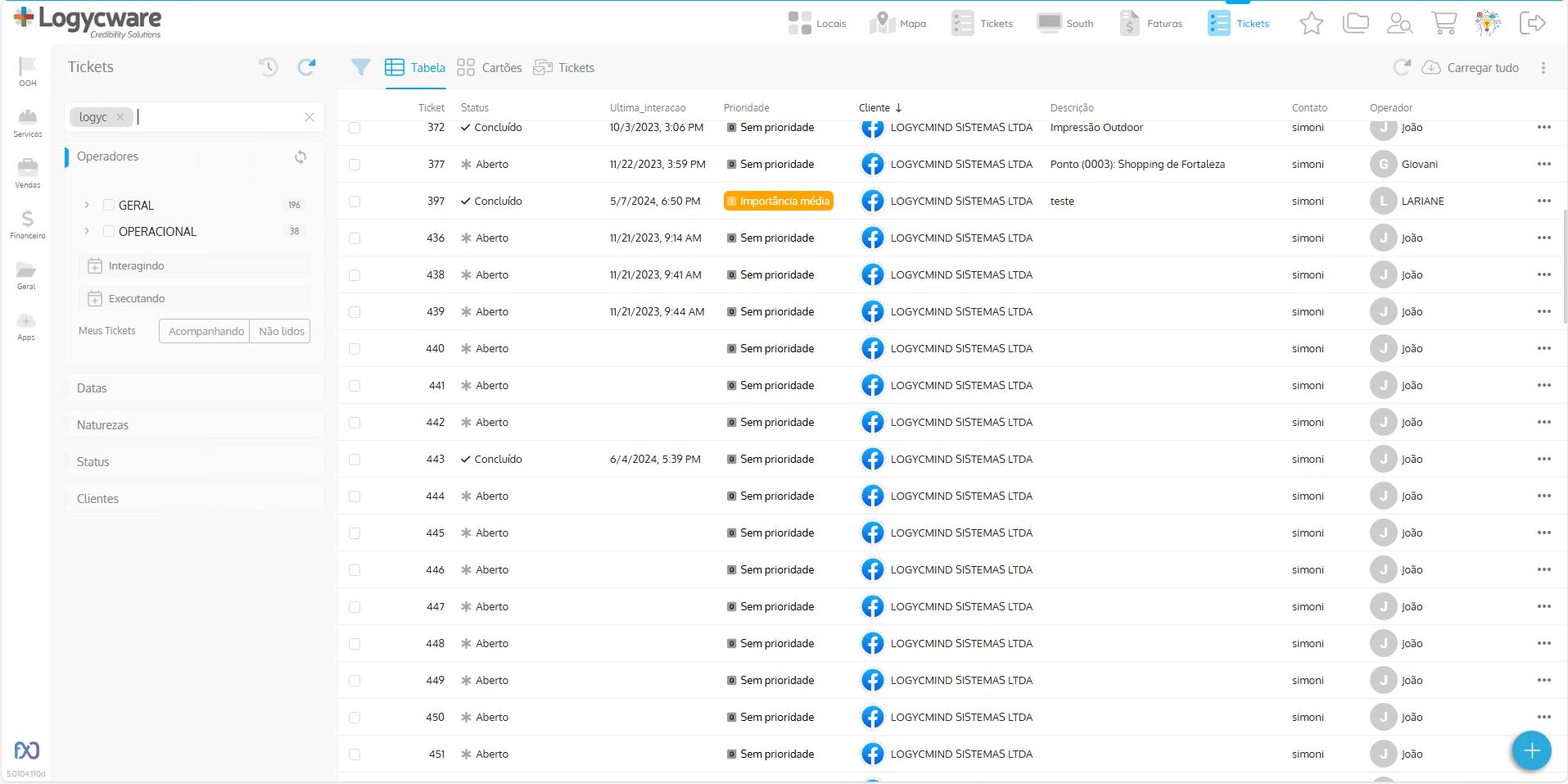
Task: Check the OPERACIONAL operator group checkbox
Action: click(x=109, y=231)
